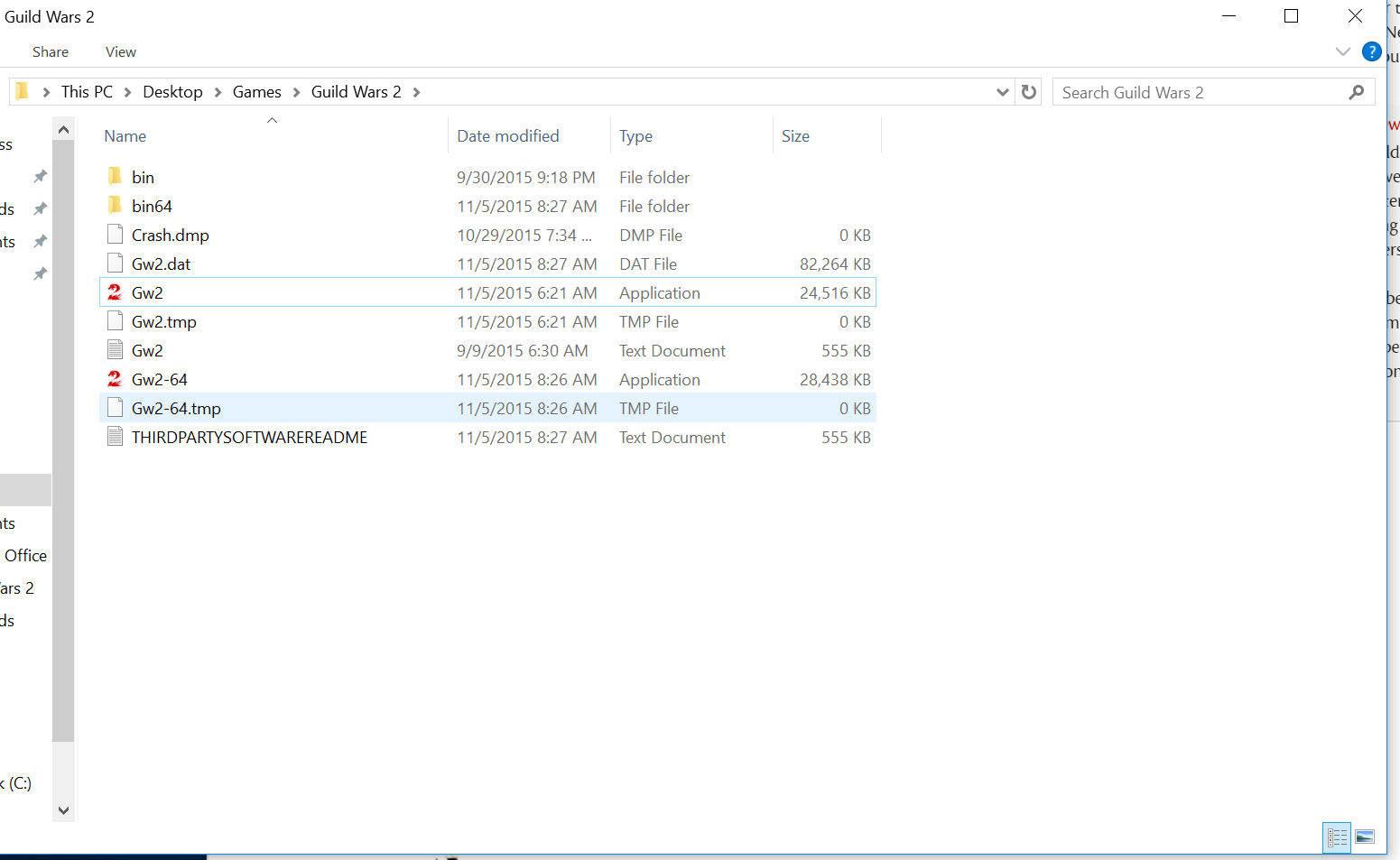Expand the ribbon with the chevron
Screen dimensions: 1400x860
tap(1342, 52)
